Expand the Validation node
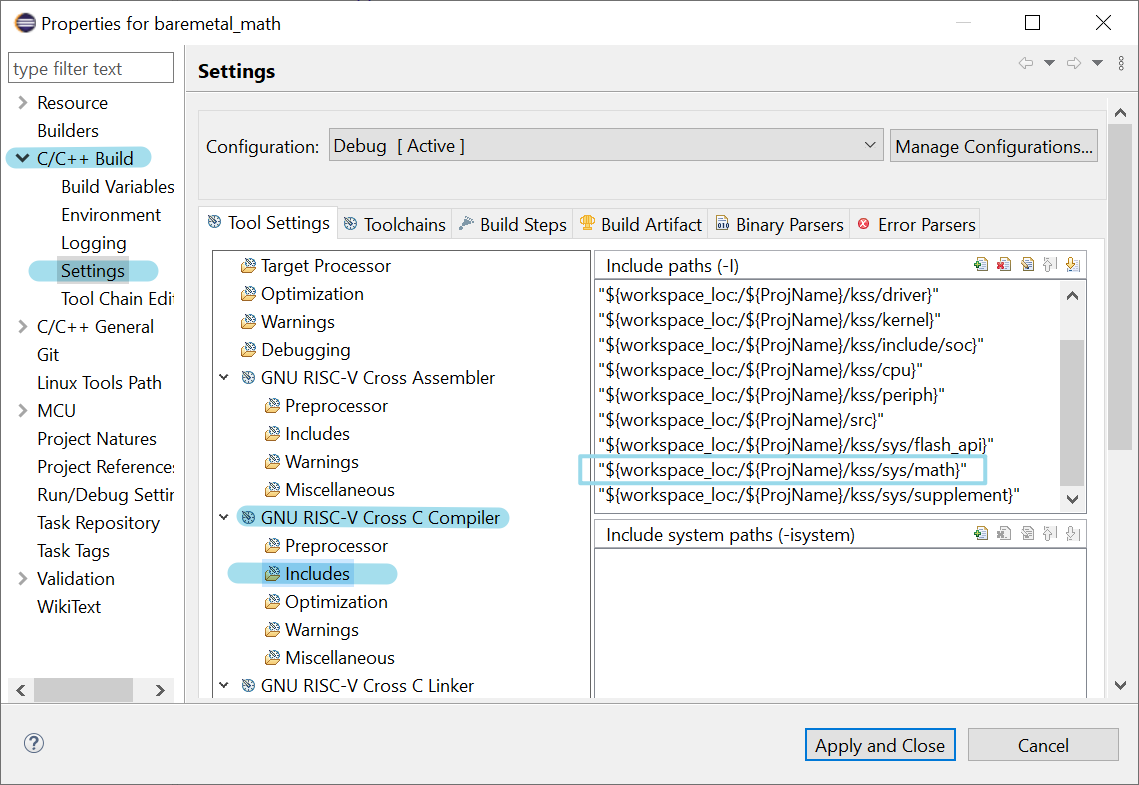 pos(23,579)
